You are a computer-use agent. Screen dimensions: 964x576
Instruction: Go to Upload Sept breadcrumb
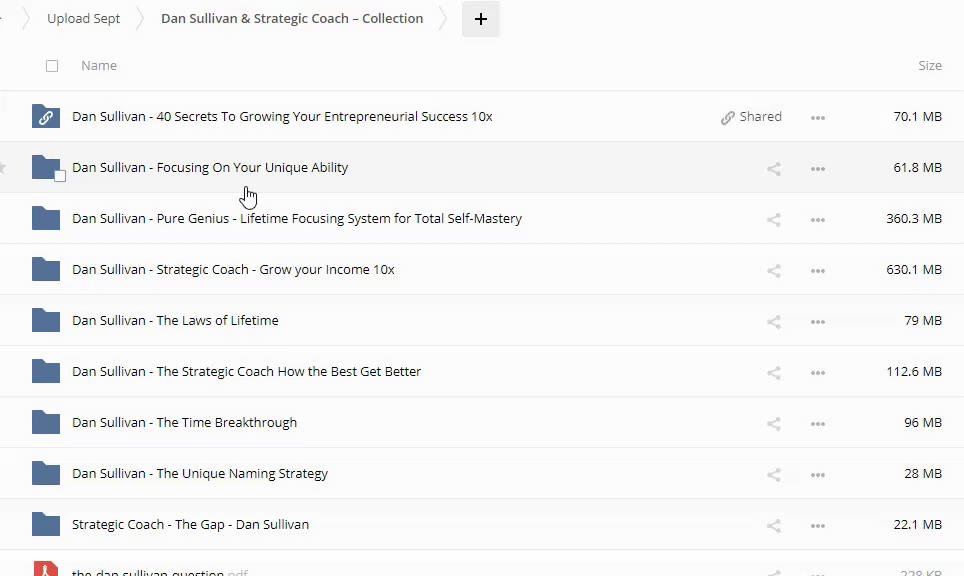[x=84, y=19]
